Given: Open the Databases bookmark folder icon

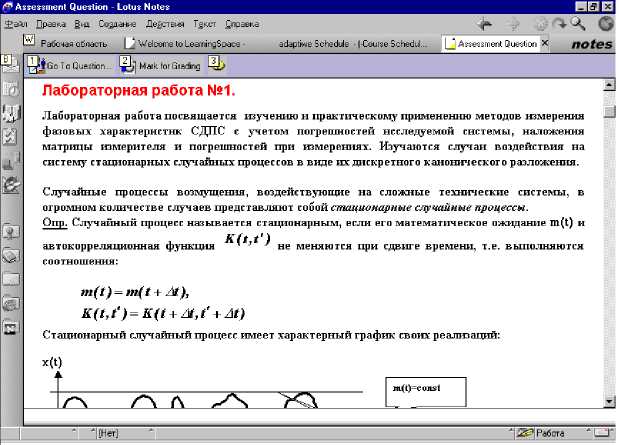Looking at the screenshot, I should 11,255.
